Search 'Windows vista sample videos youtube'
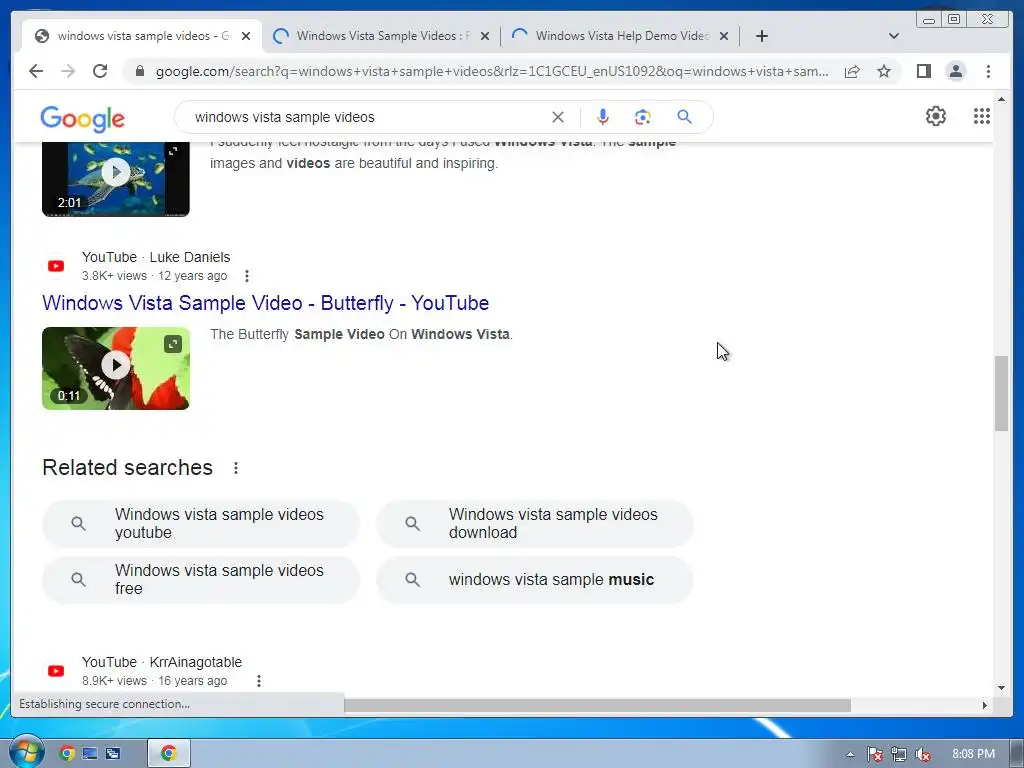Image resolution: width=1024 pixels, height=768 pixels. (x=201, y=524)
